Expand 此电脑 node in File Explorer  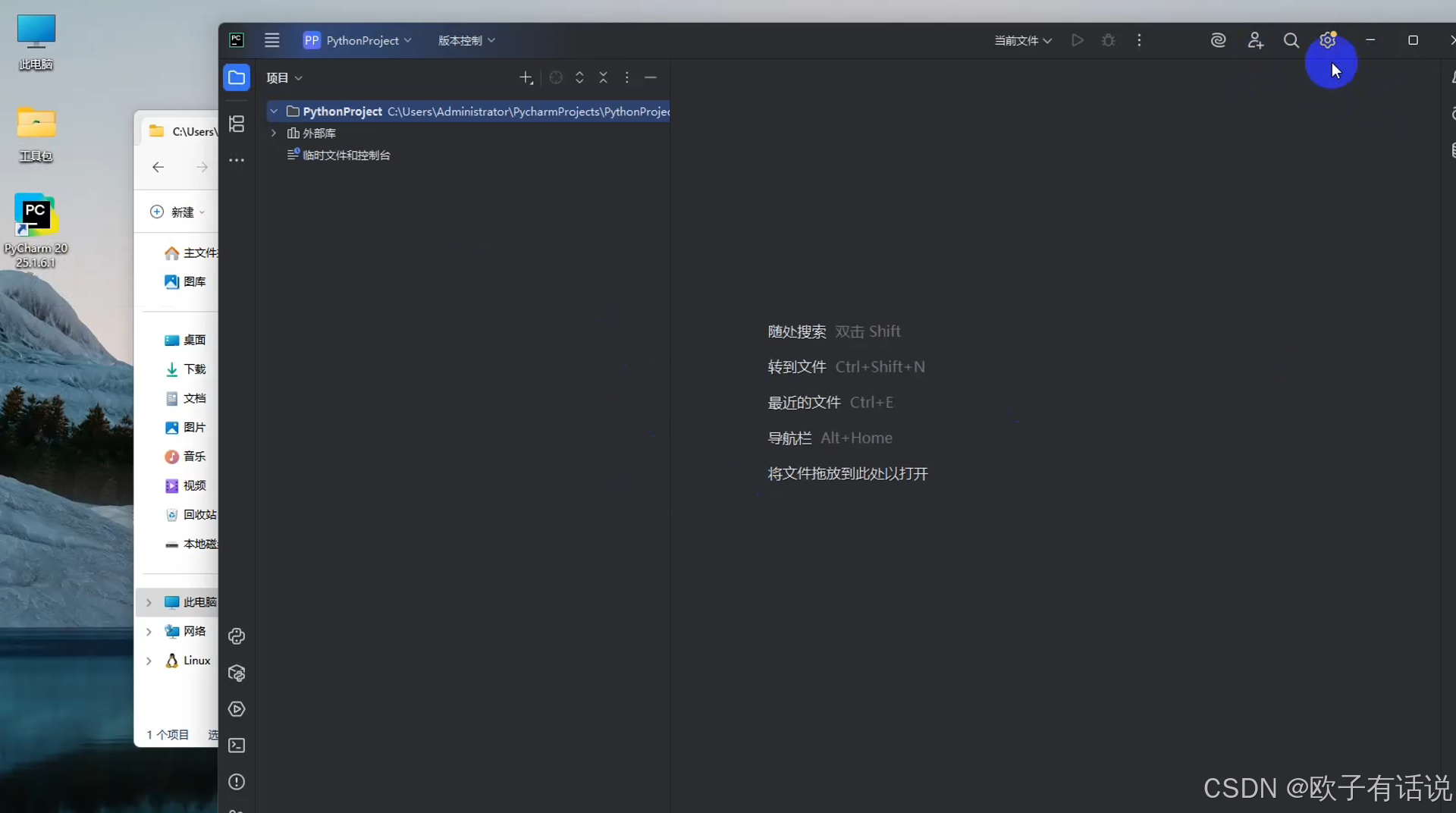(149, 602)
